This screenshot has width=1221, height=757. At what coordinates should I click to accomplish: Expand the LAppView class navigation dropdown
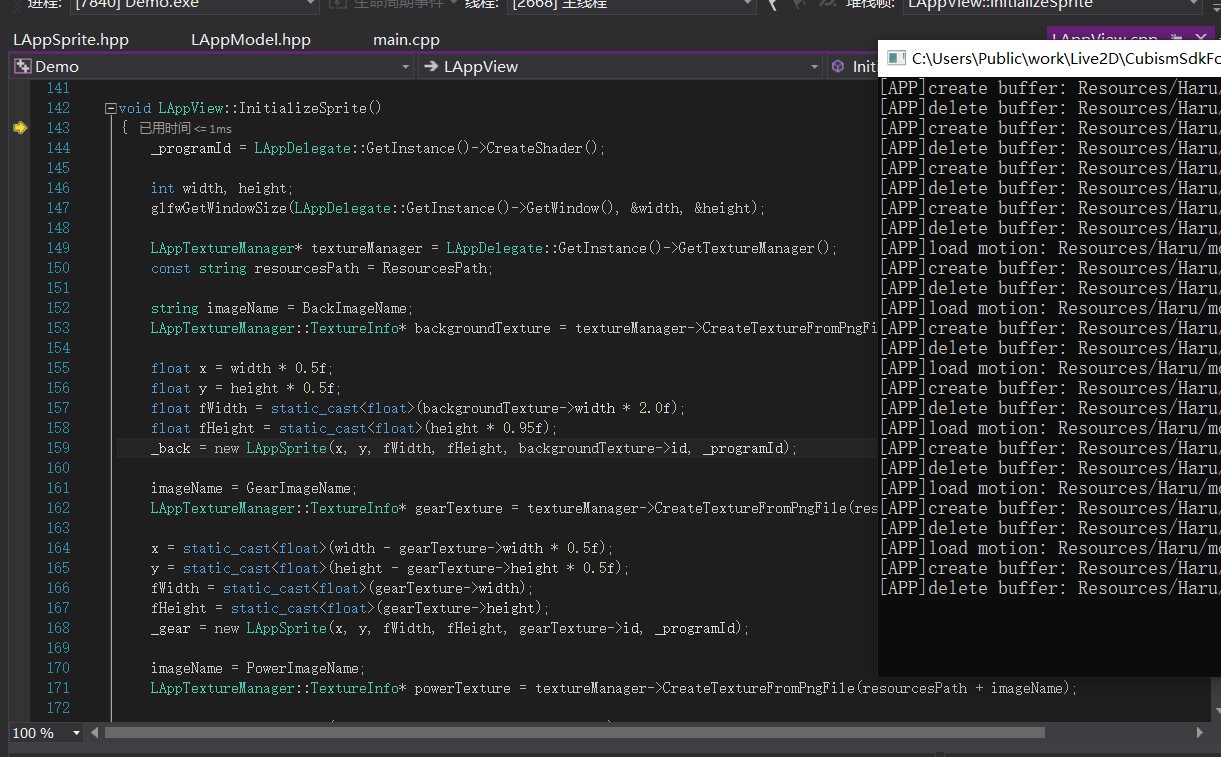(815, 67)
